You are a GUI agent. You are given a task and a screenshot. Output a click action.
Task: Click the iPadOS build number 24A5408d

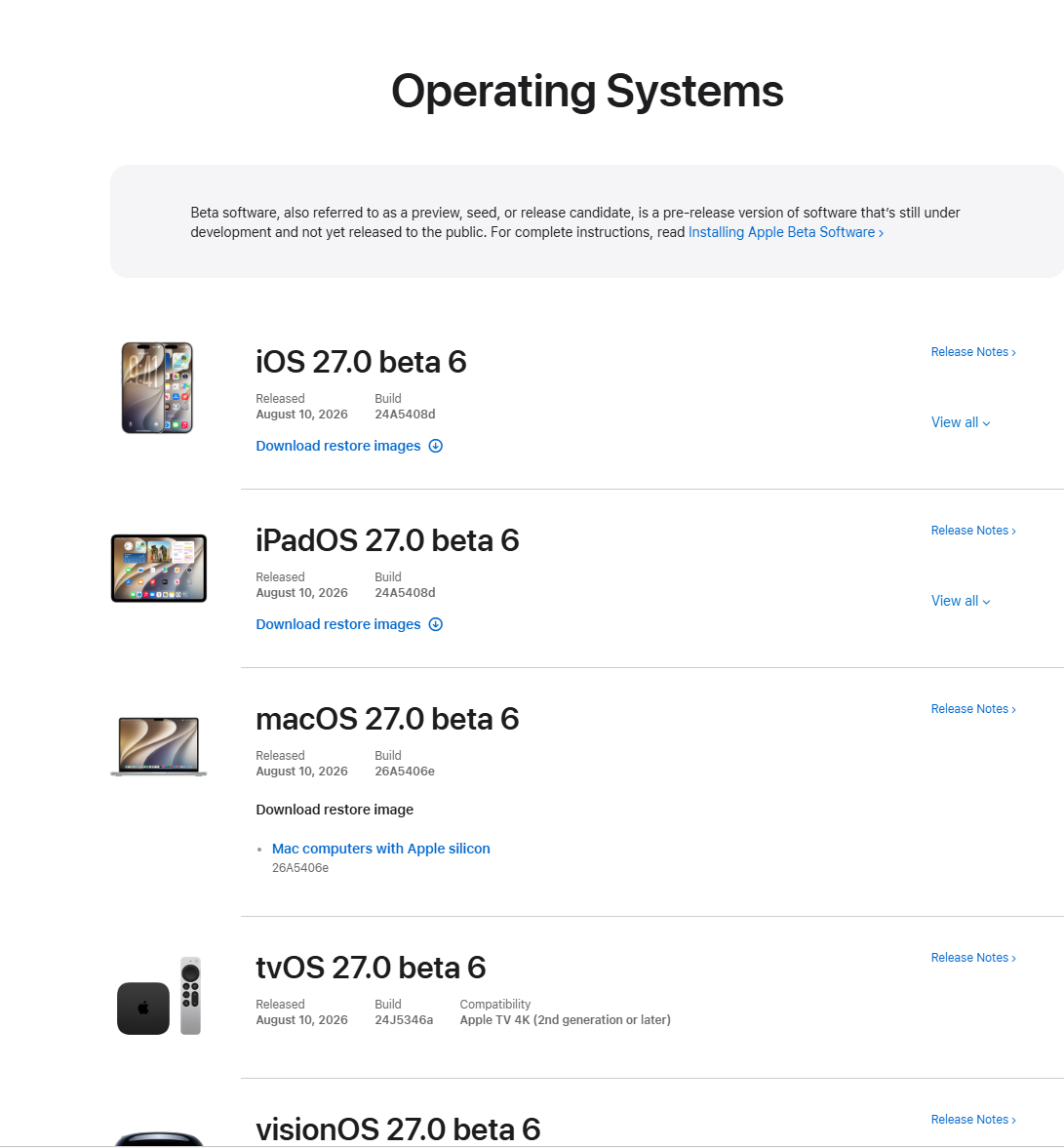405,593
